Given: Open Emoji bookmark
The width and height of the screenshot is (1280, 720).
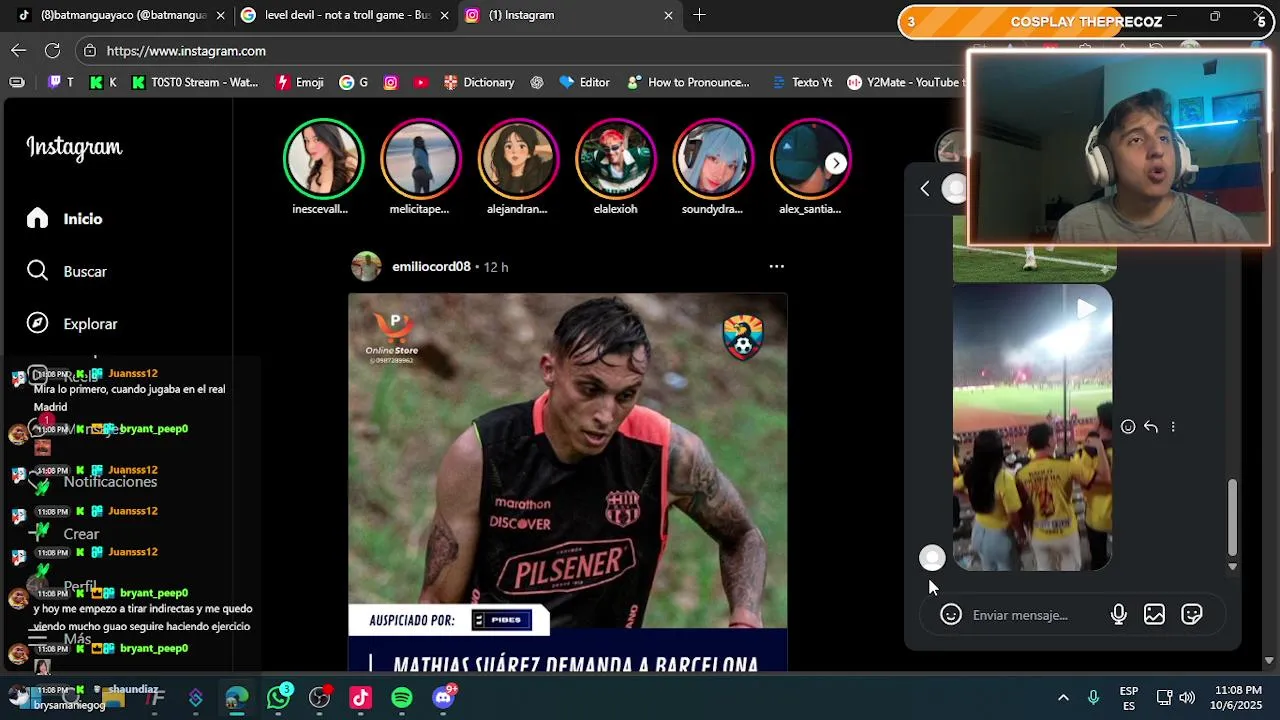Looking at the screenshot, I should tap(299, 83).
